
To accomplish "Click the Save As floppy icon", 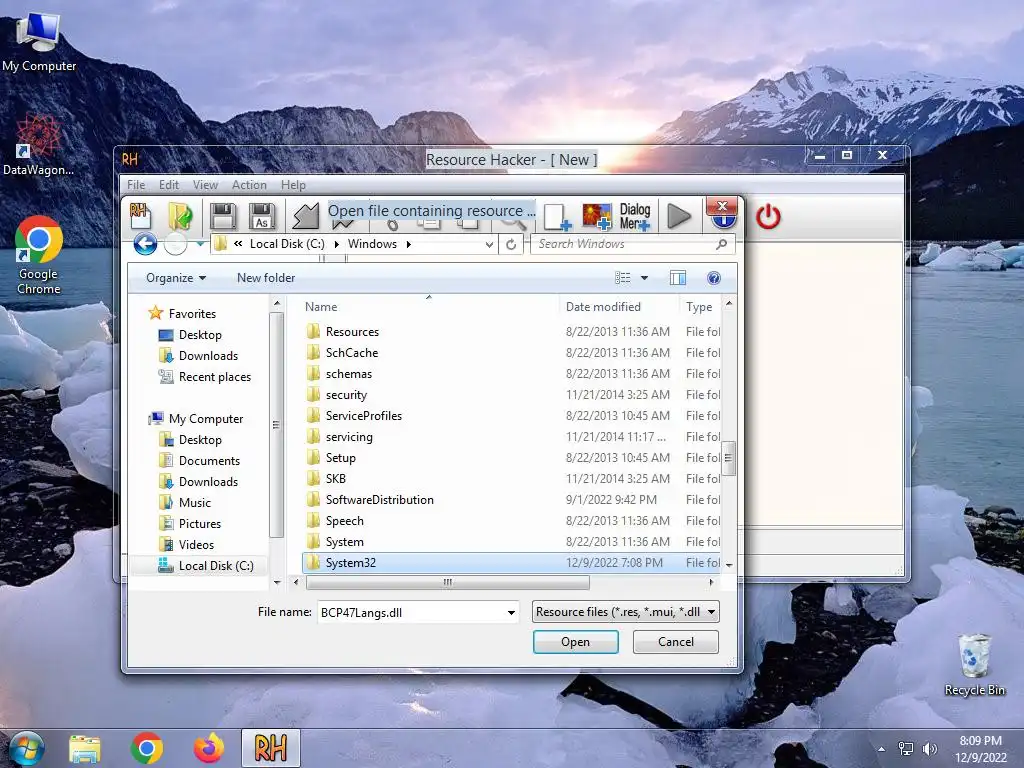I will click(x=263, y=216).
